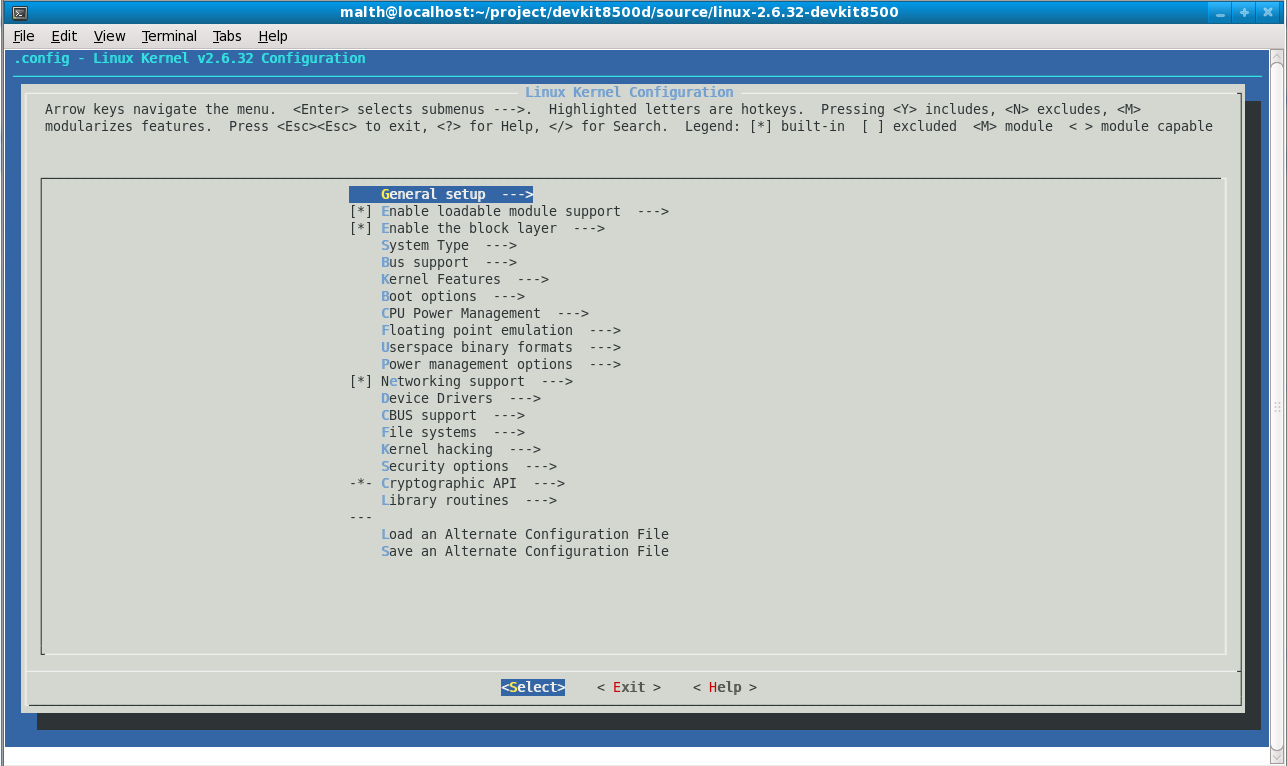Open Library routines submenu
Screen dimensions: 1287x766
coord(469,500)
